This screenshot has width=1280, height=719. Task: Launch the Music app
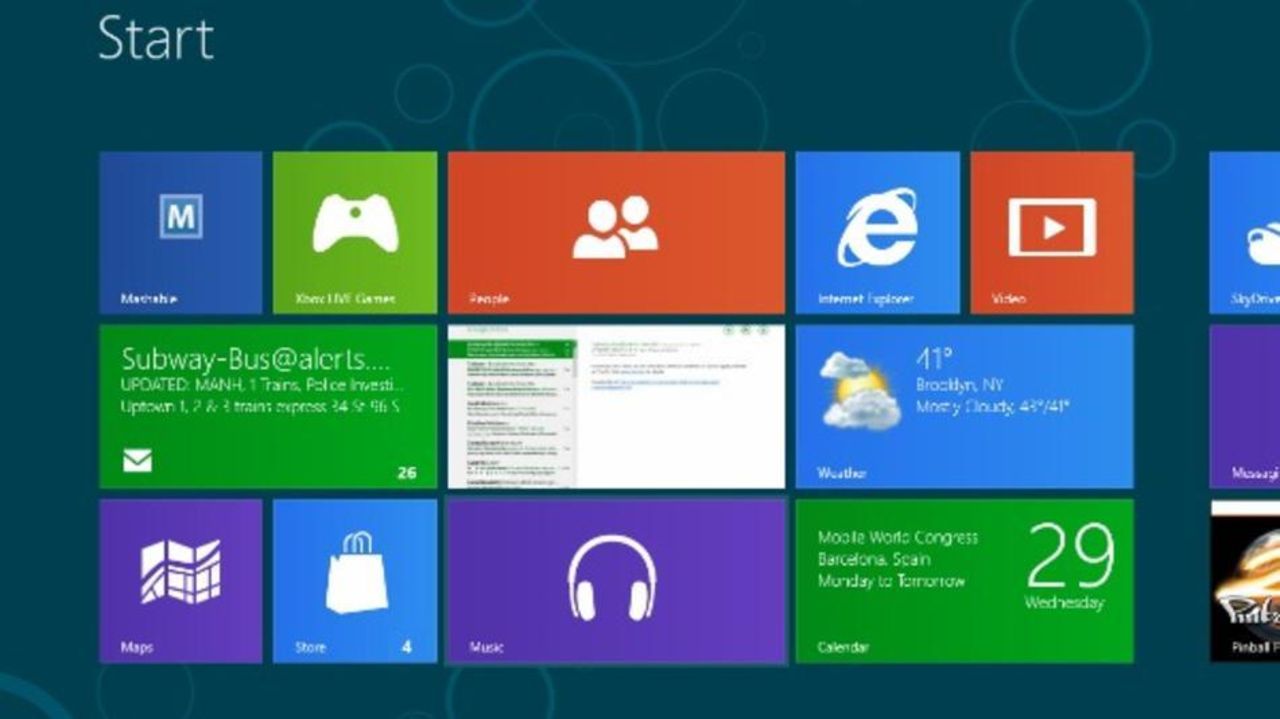(615, 580)
